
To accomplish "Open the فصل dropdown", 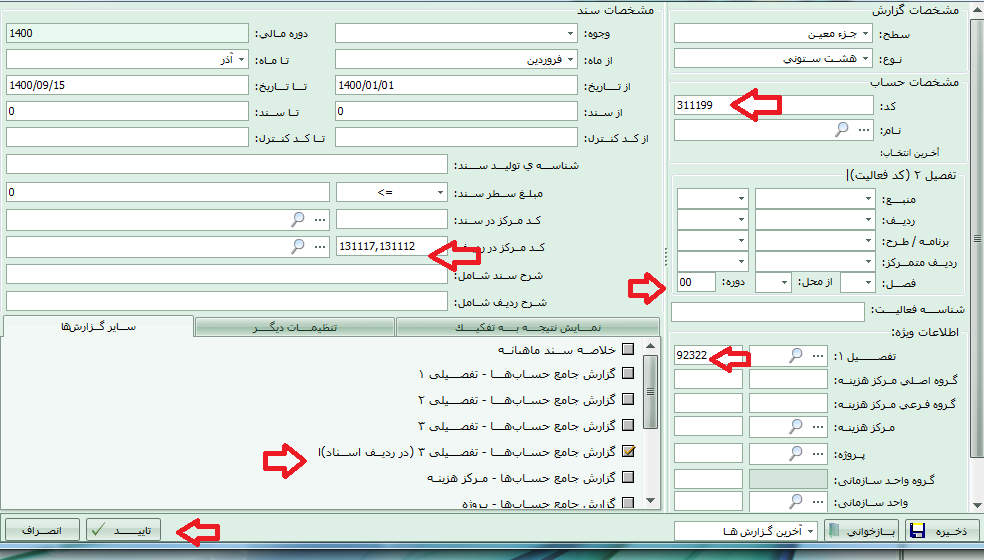I will click(868, 283).
